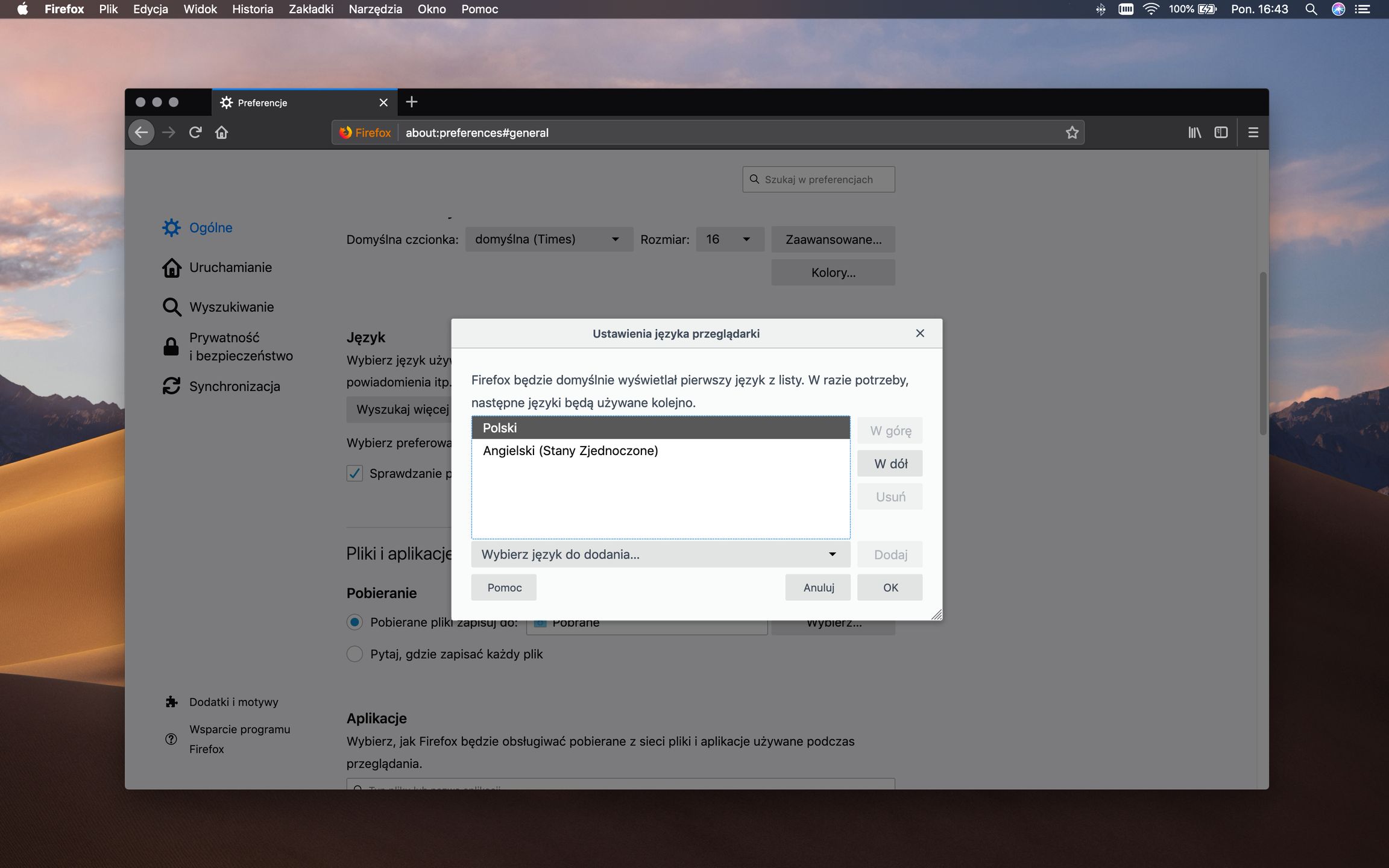Select the 'Pobierane pliki zapisuj do' radio
This screenshot has height=868, width=1389.
354,622
